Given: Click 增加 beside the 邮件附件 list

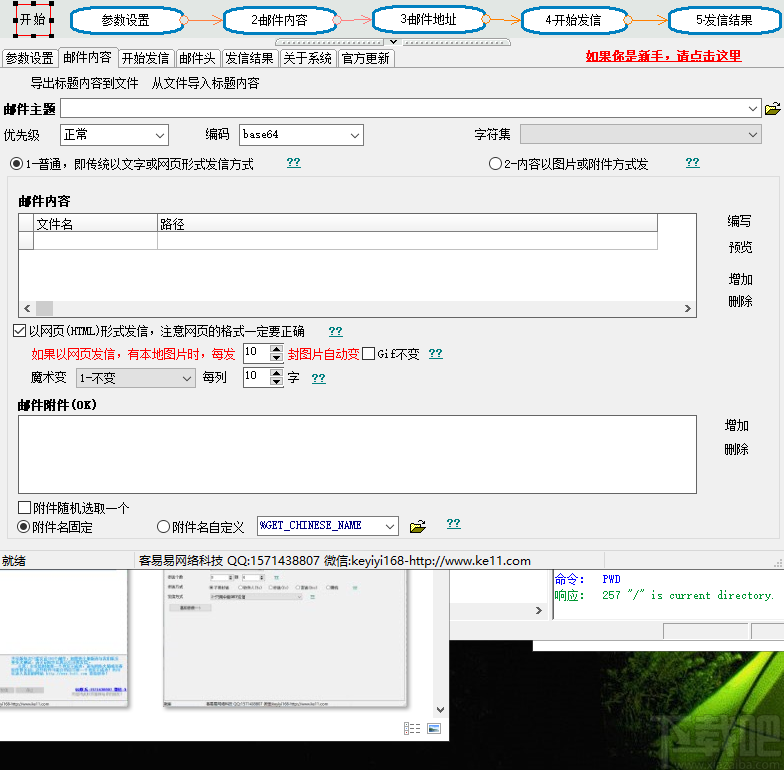Looking at the screenshot, I should (x=736, y=426).
